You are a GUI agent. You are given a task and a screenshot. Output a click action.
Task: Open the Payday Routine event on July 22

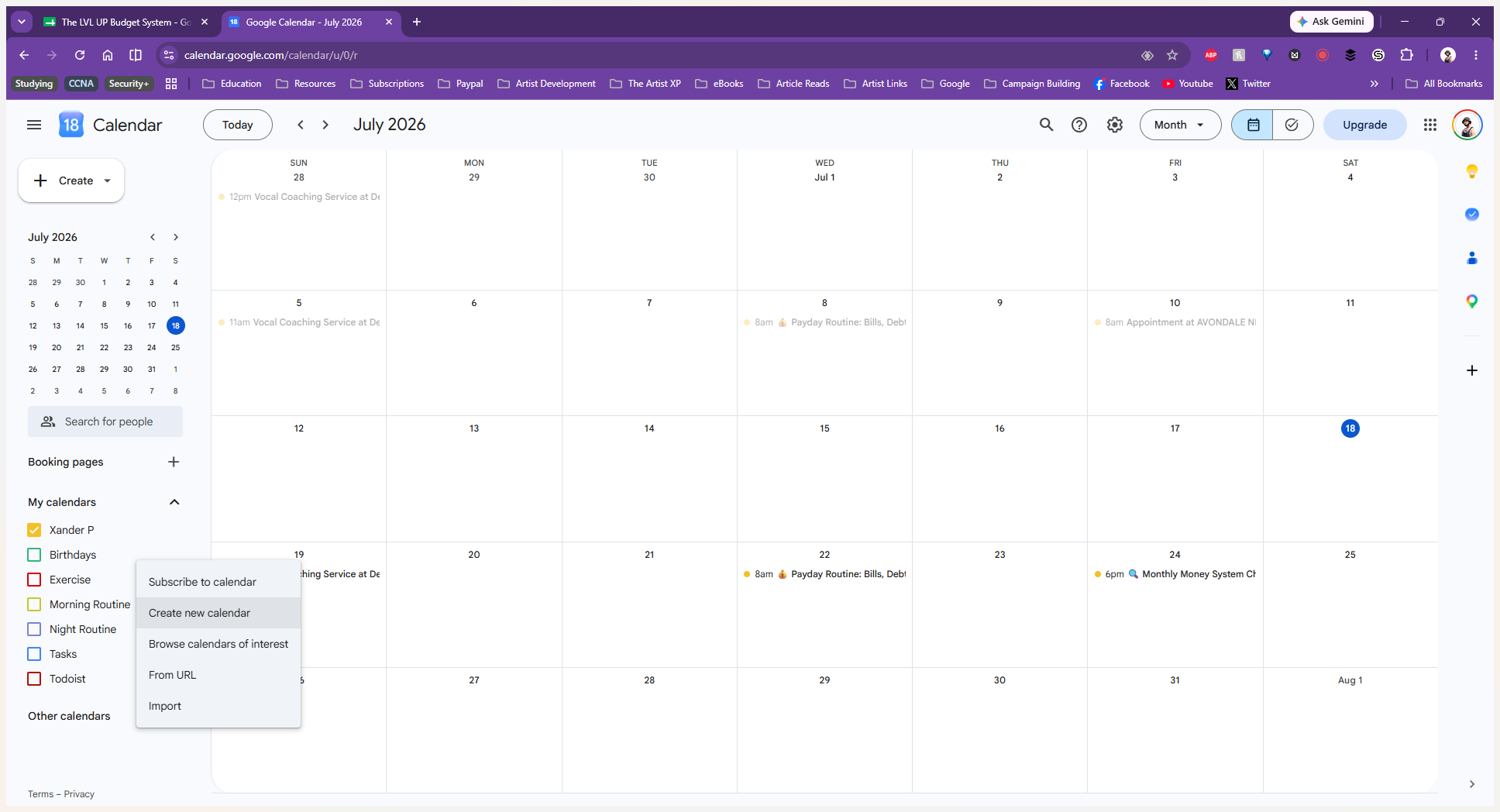pyautogui.click(x=824, y=574)
